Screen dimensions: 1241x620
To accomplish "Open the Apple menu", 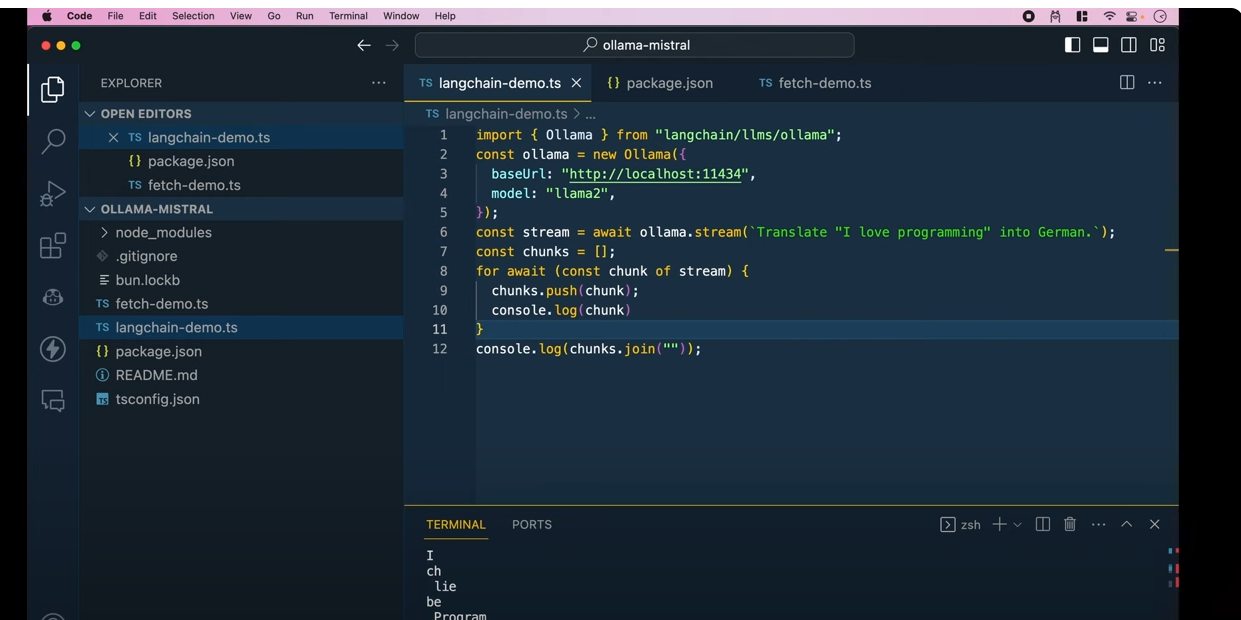I will tap(47, 16).
